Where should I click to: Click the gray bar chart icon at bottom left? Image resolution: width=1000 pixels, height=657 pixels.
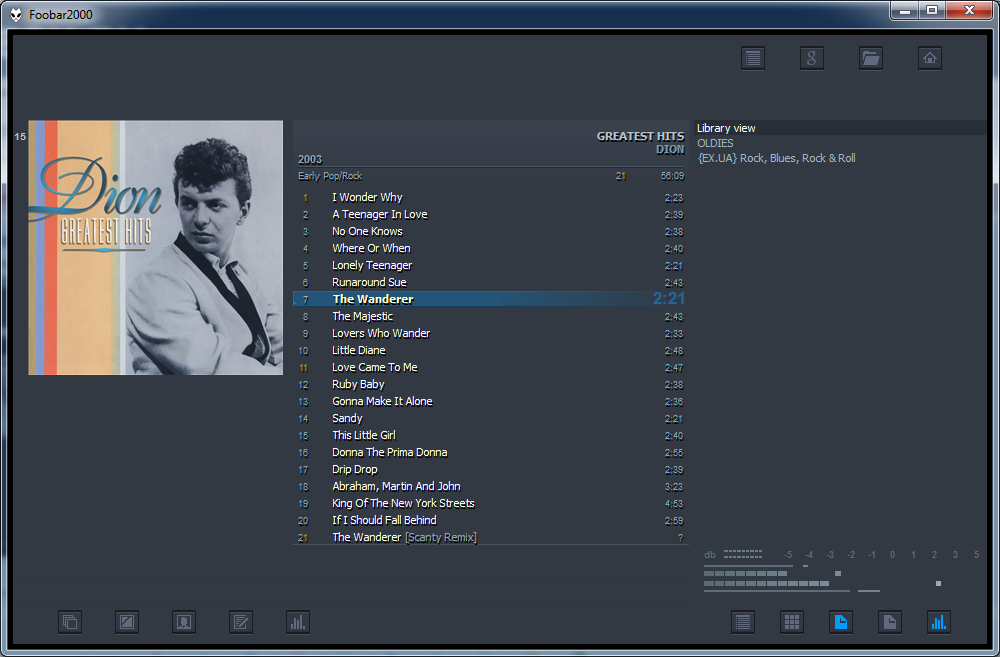[x=298, y=622]
